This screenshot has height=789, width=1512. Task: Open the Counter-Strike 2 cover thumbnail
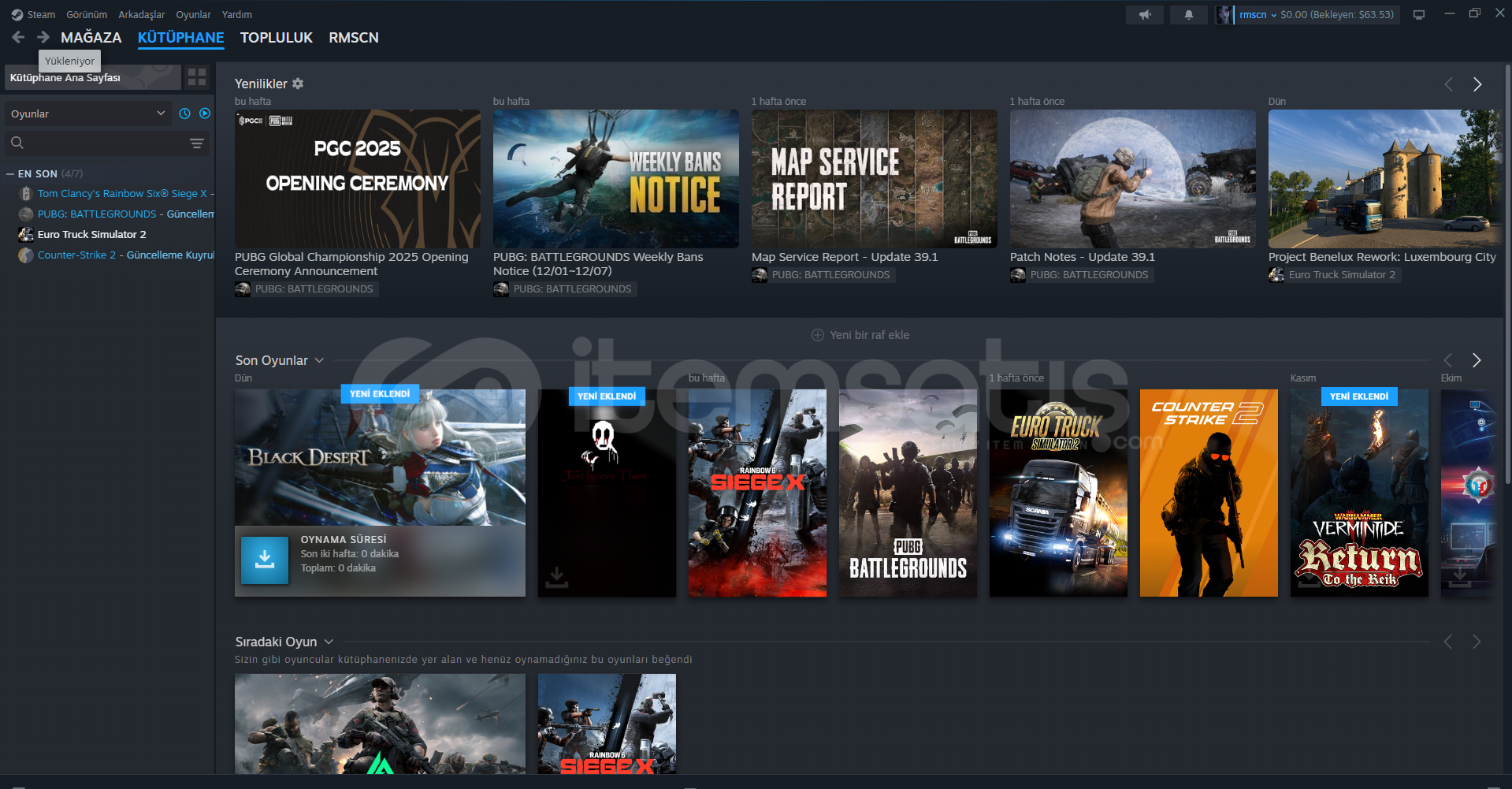coord(1208,493)
